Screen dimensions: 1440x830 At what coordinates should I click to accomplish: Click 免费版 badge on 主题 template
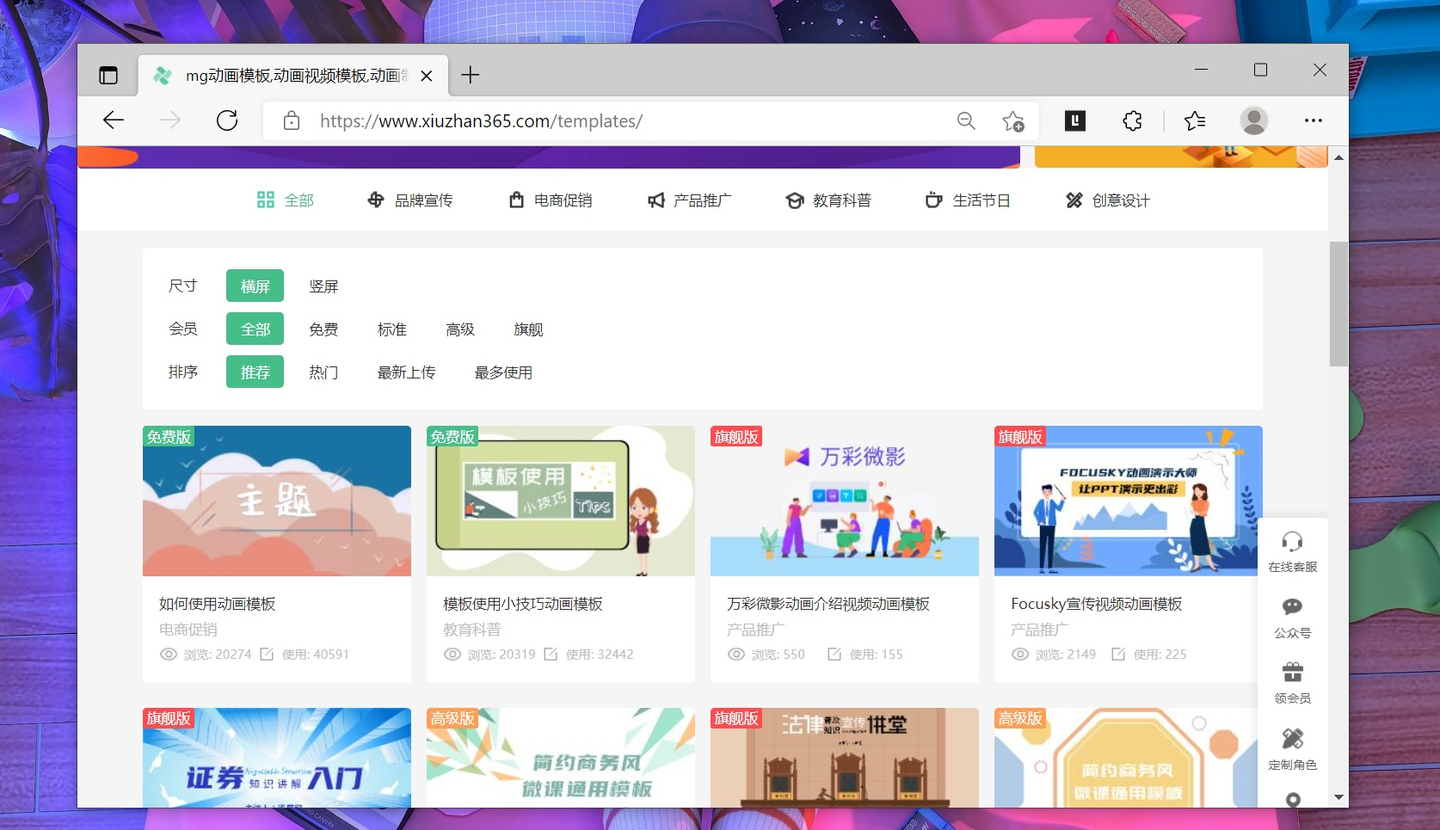(168, 436)
